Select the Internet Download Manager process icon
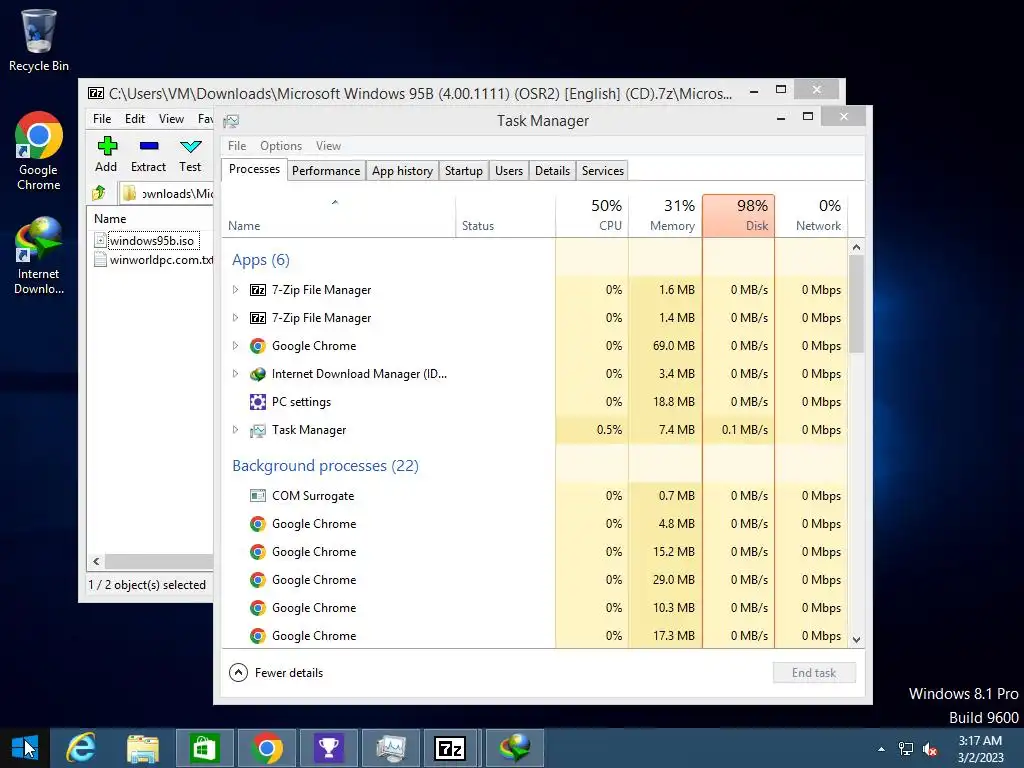 coord(258,374)
